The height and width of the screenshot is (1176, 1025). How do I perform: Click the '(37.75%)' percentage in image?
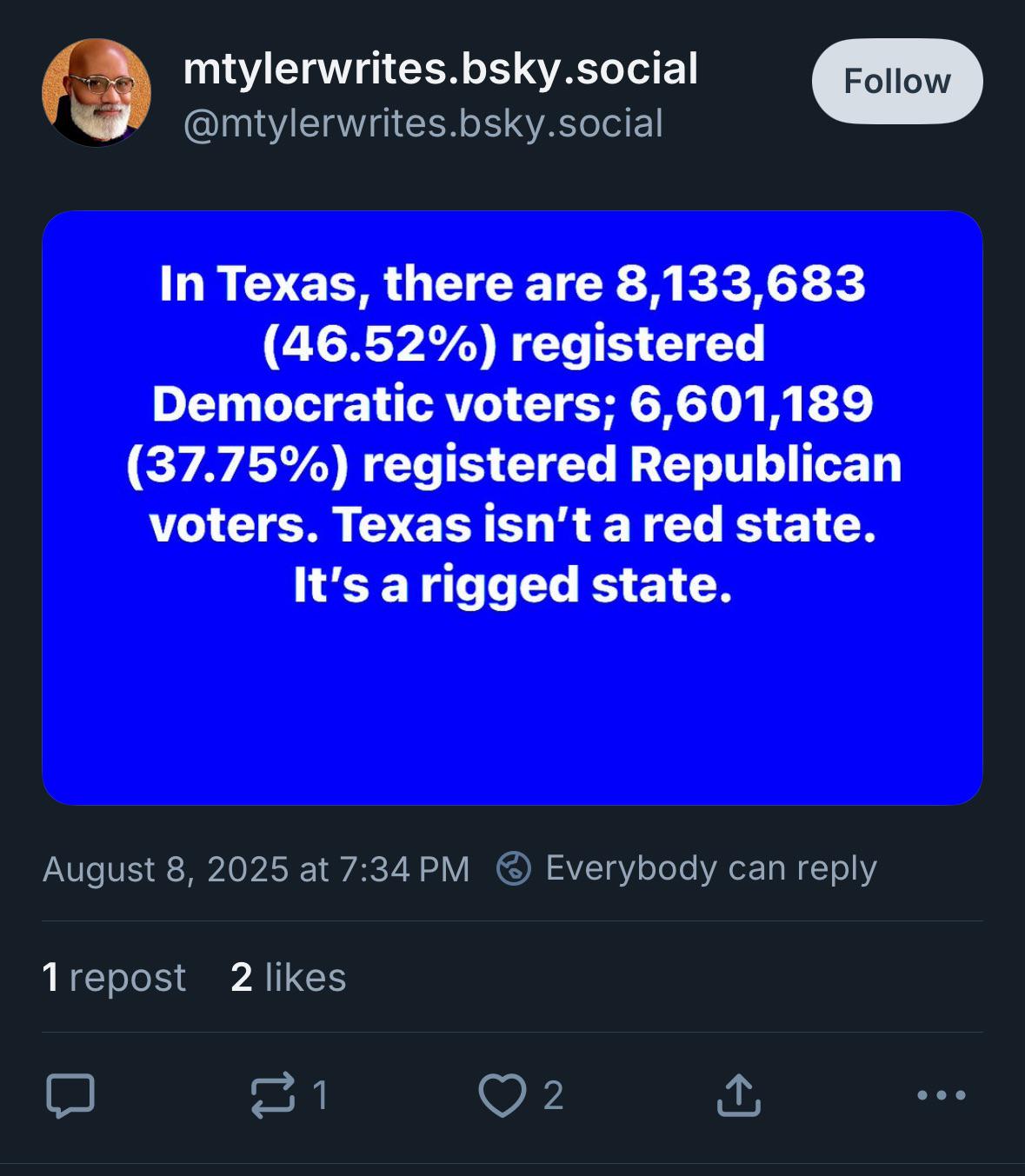click(237, 464)
